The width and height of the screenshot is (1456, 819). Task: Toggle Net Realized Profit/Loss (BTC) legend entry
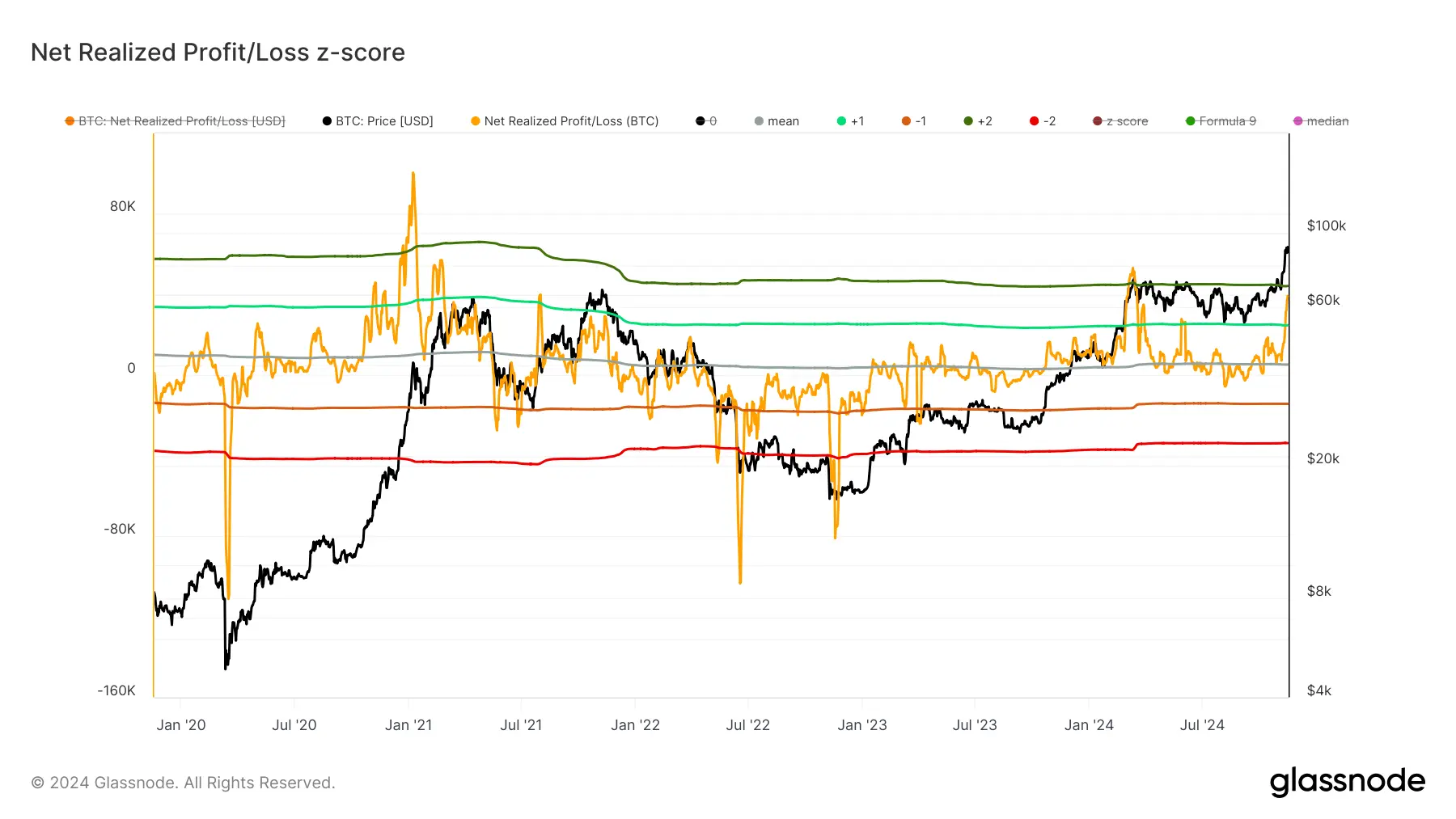click(565, 121)
